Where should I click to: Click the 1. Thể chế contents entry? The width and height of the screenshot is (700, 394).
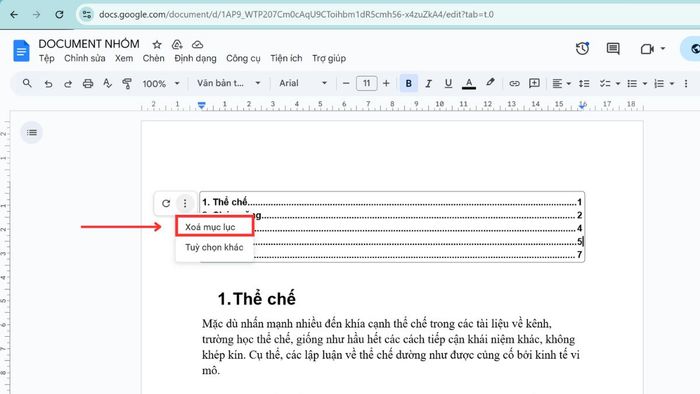click(x=392, y=202)
